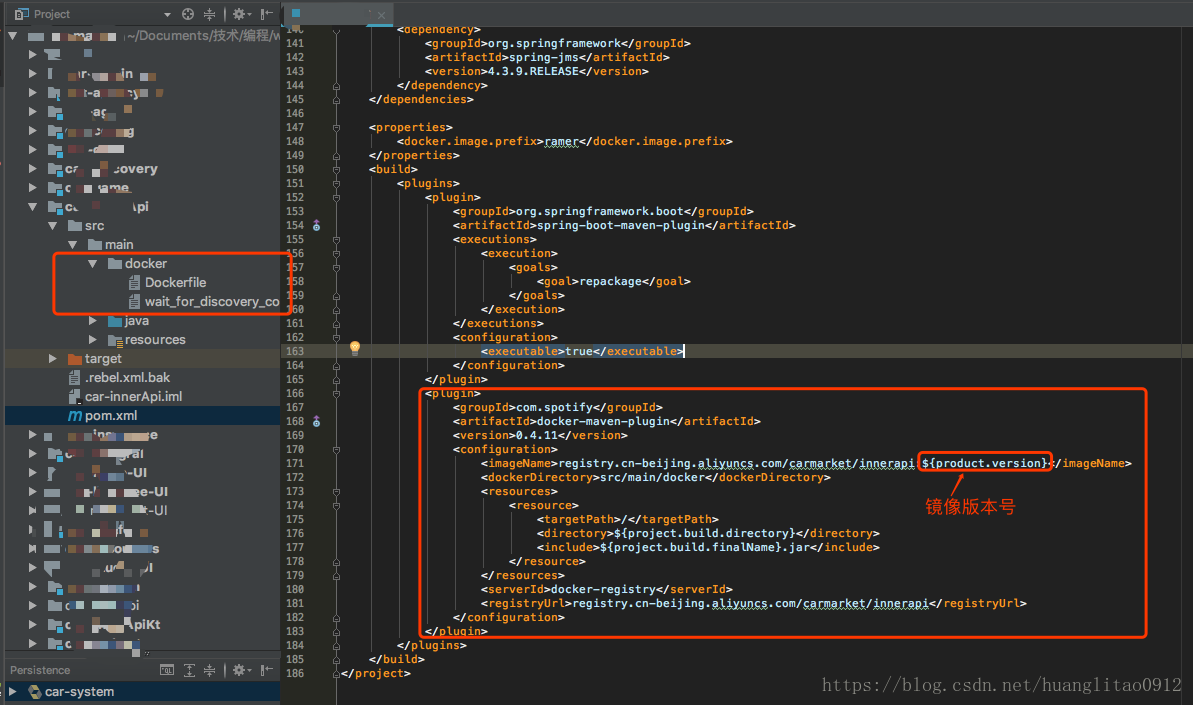Select the target folder label
Image resolution: width=1193 pixels, height=705 pixels.
[103, 358]
